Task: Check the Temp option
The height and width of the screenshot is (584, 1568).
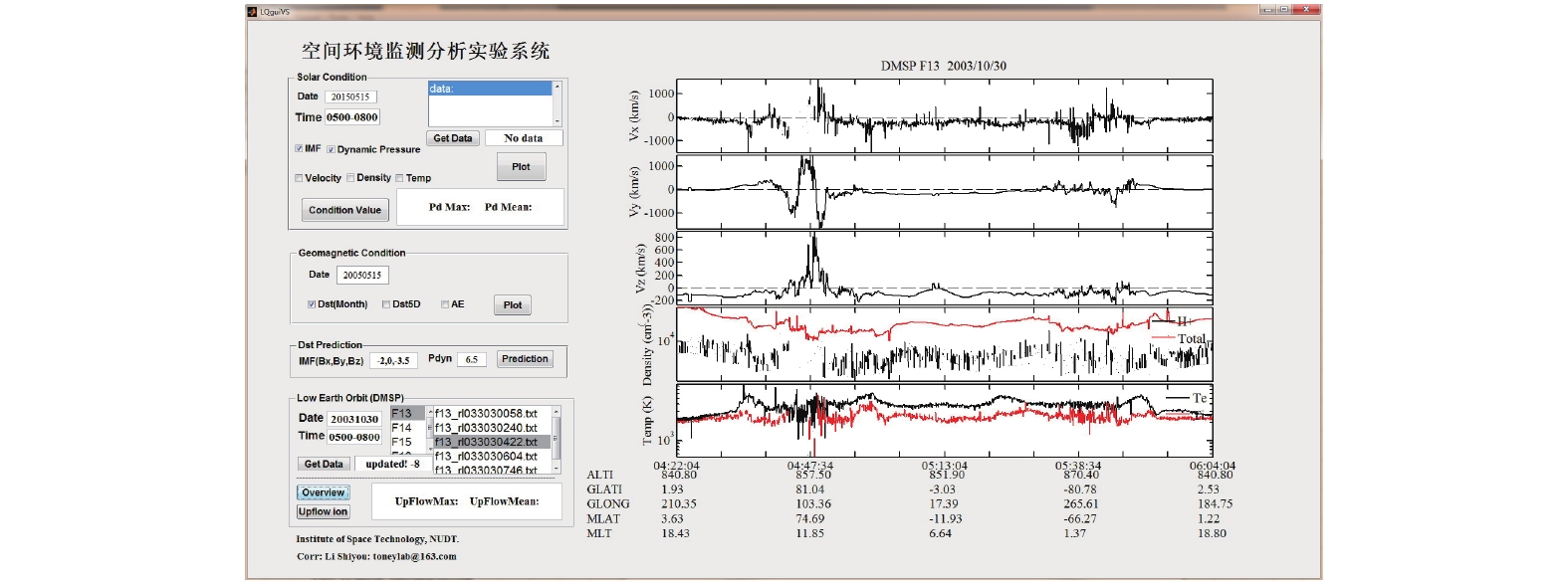Action: (399, 178)
